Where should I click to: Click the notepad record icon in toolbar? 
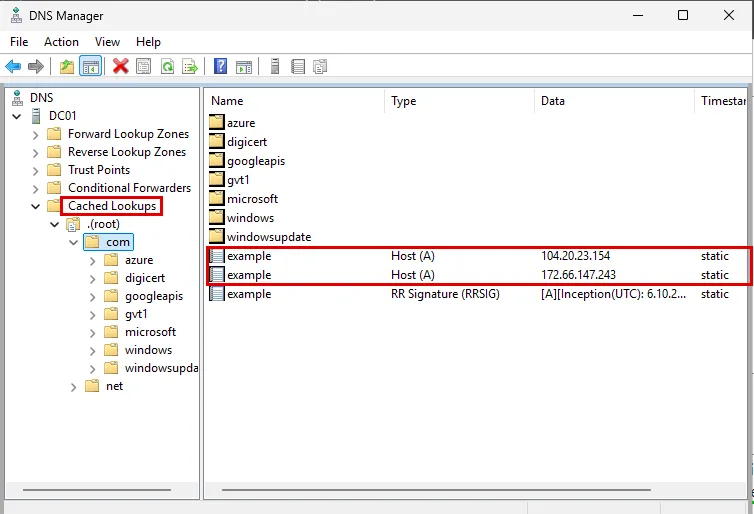click(x=298, y=66)
